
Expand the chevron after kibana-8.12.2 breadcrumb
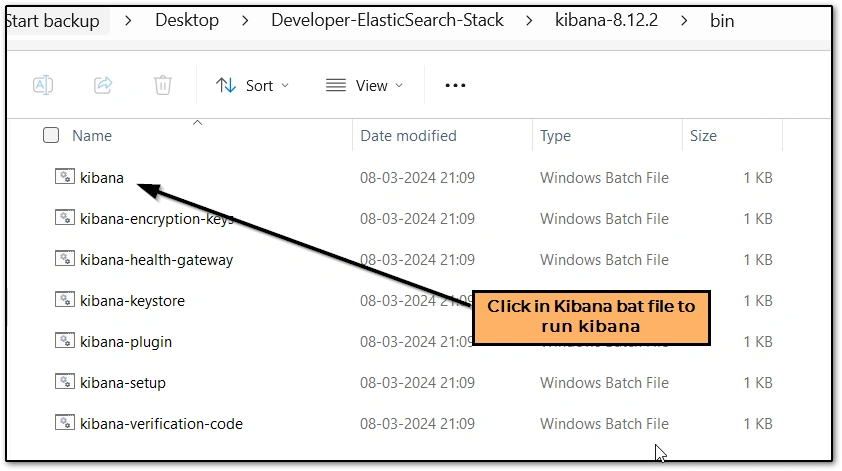(684, 21)
